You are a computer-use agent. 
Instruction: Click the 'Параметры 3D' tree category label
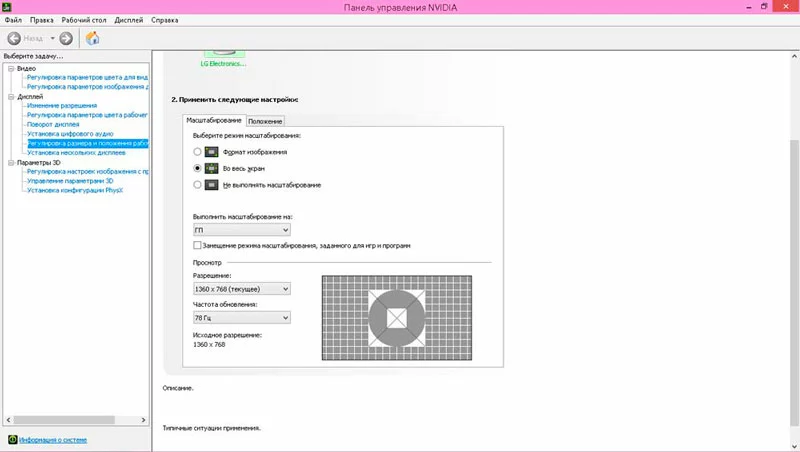(38, 163)
